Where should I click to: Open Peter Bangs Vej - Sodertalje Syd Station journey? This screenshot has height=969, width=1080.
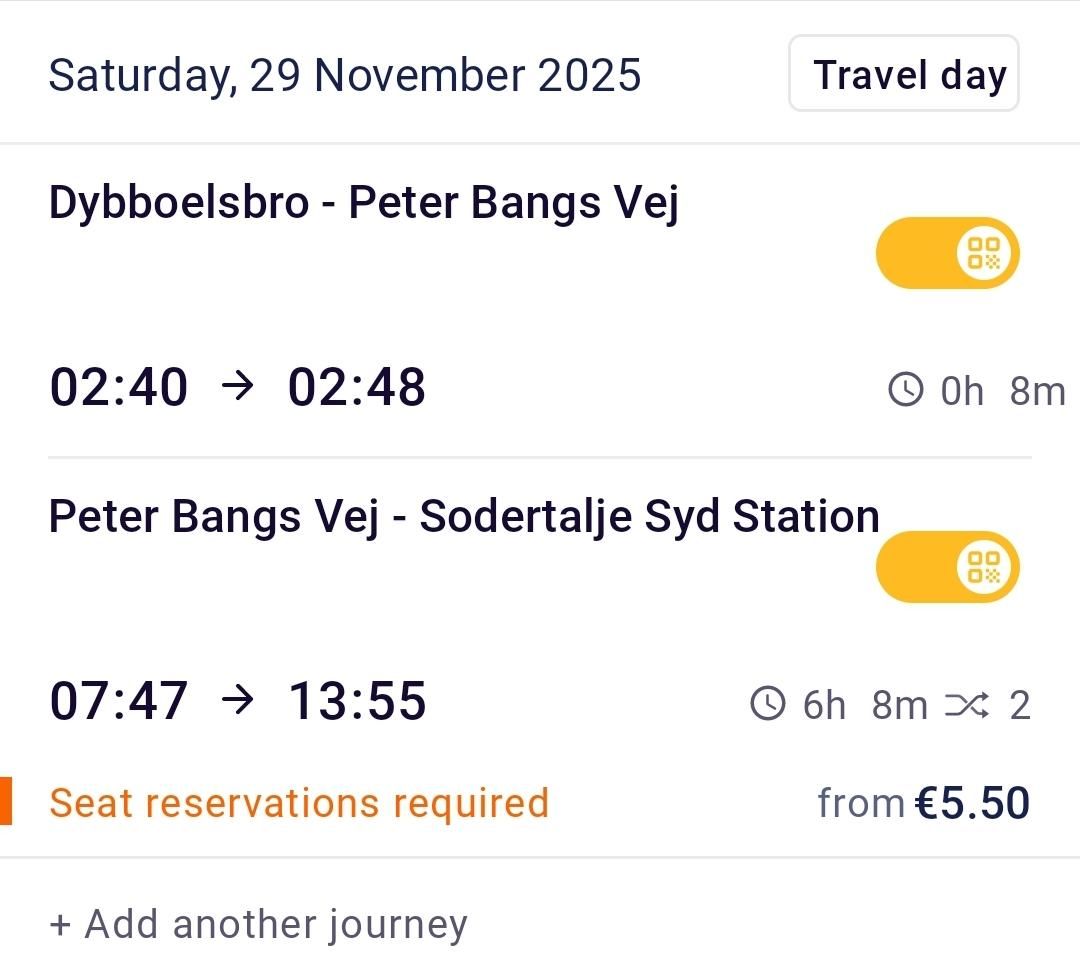pyautogui.click(x=463, y=517)
